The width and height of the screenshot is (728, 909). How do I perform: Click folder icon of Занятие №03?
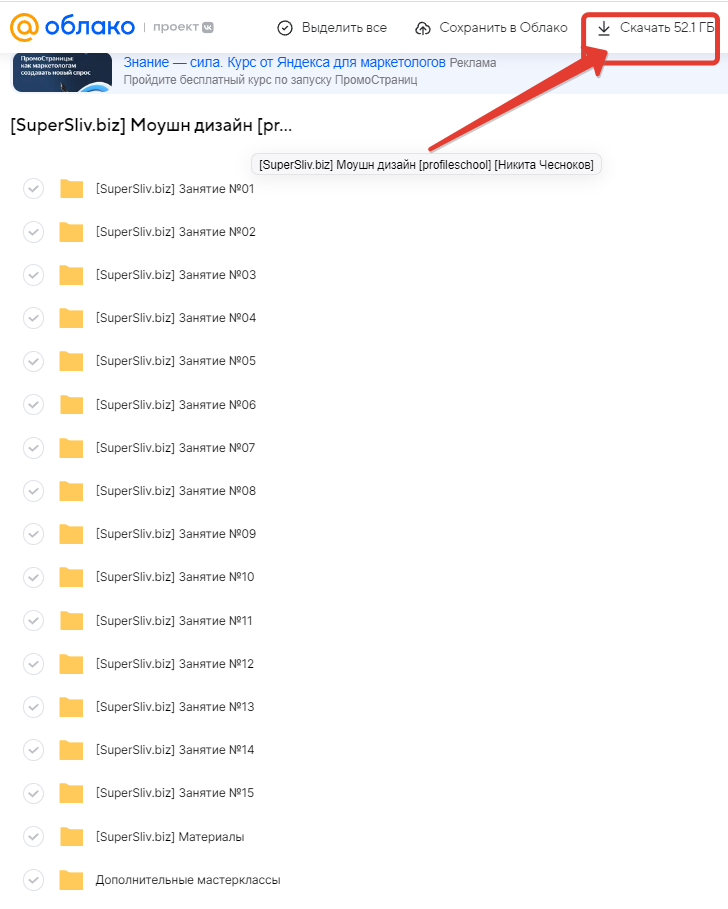tap(71, 275)
